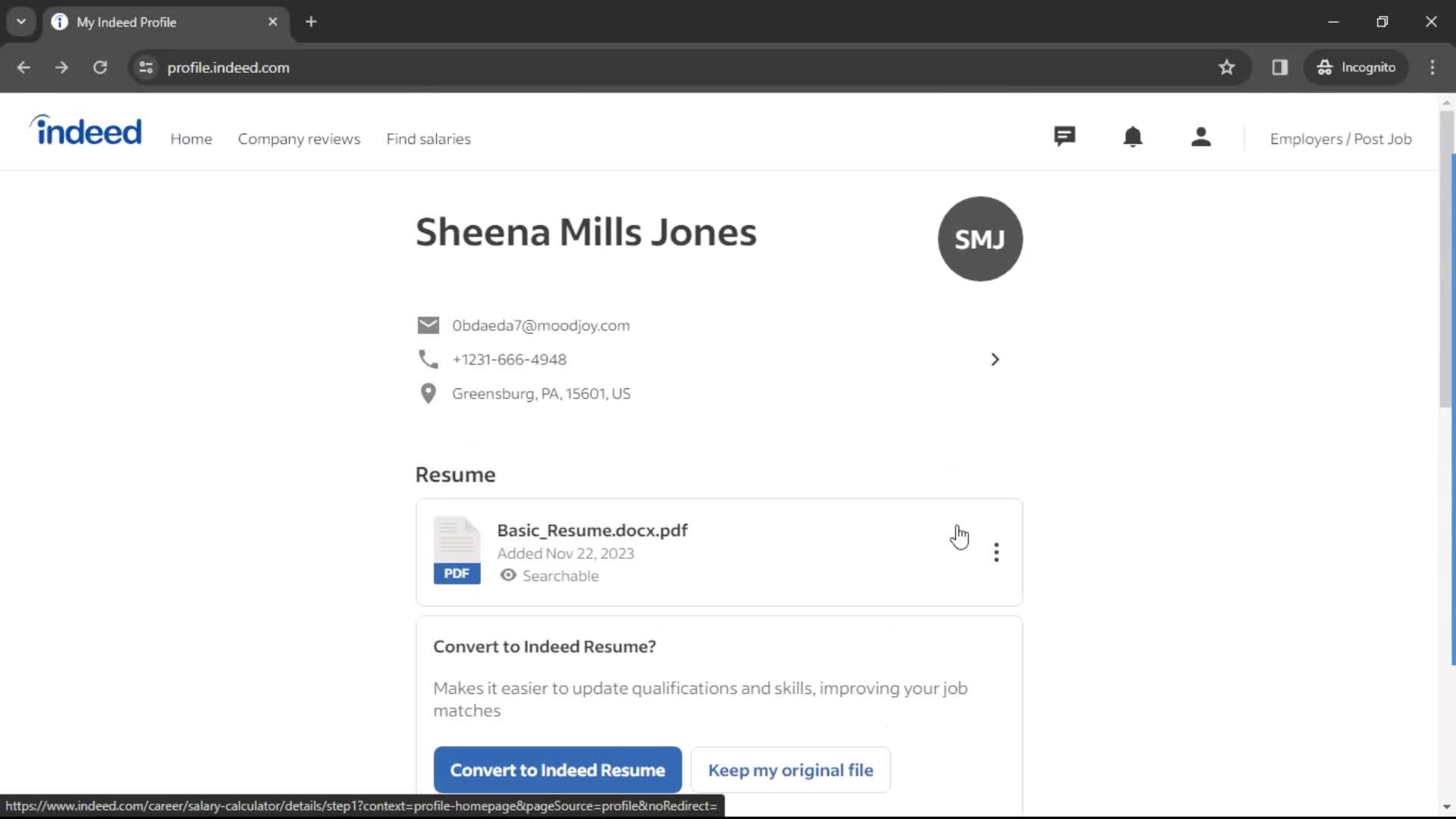Click the location pin icon
Screen dimensions: 1456x819
pyautogui.click(x=428, y=393)
